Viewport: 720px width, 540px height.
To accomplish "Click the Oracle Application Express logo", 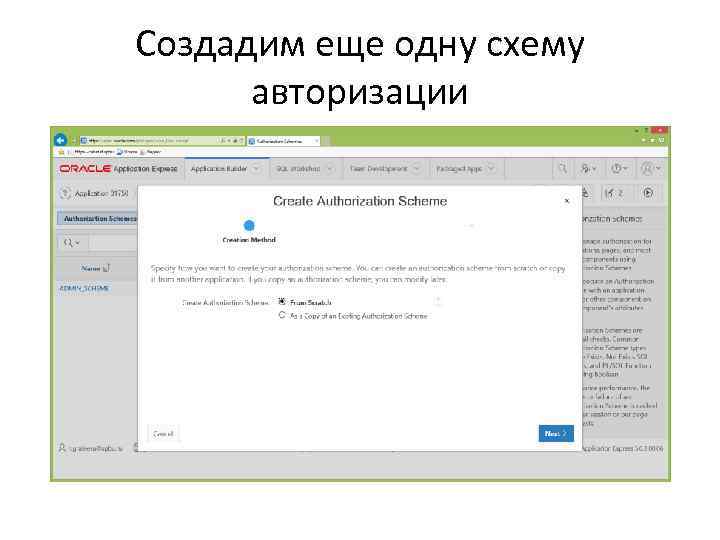I will tap(118, 169).
